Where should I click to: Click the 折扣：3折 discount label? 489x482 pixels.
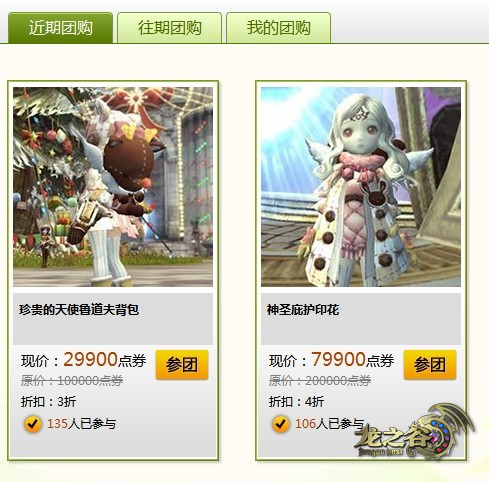(49, 401)
